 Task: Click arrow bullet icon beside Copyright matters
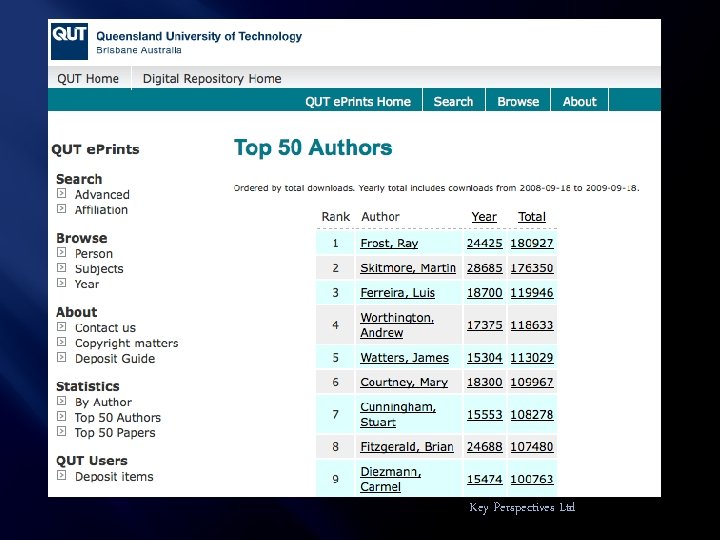(62, 342)
